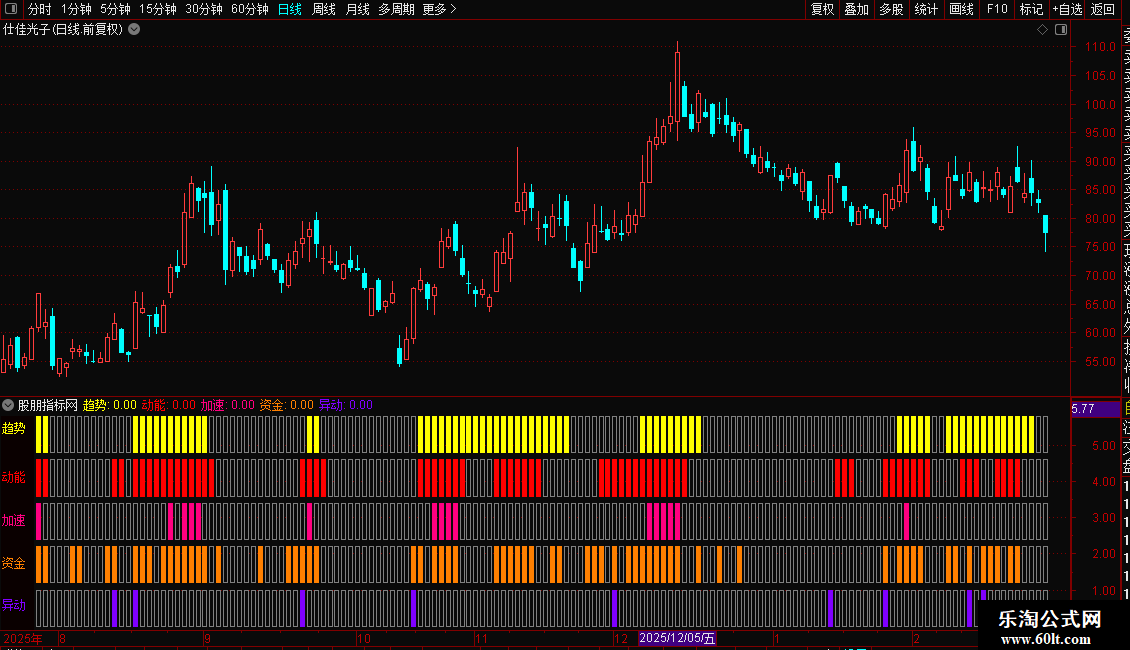
Task: Click the 加速: 0.00 indicator value
Action: pyautogui.click(x=228, y=405)
